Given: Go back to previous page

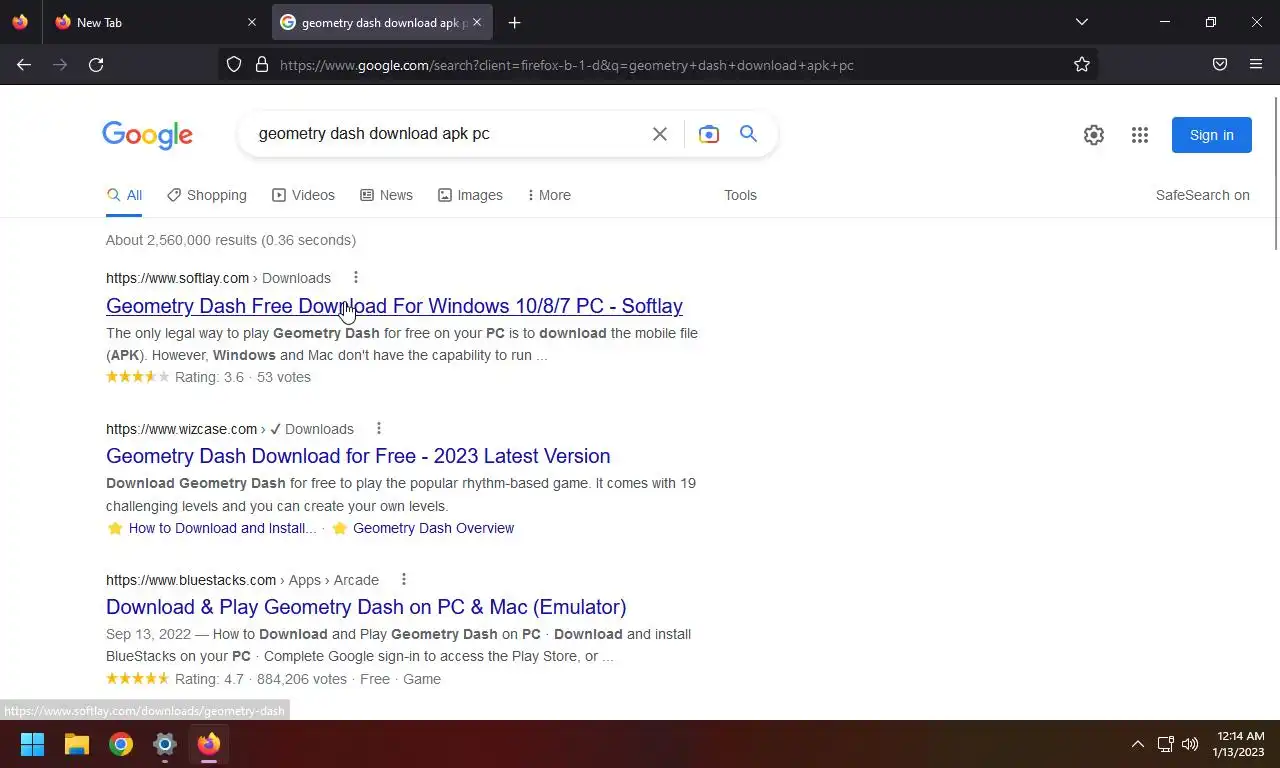Looking at the screenshot, I should [24, 65].
